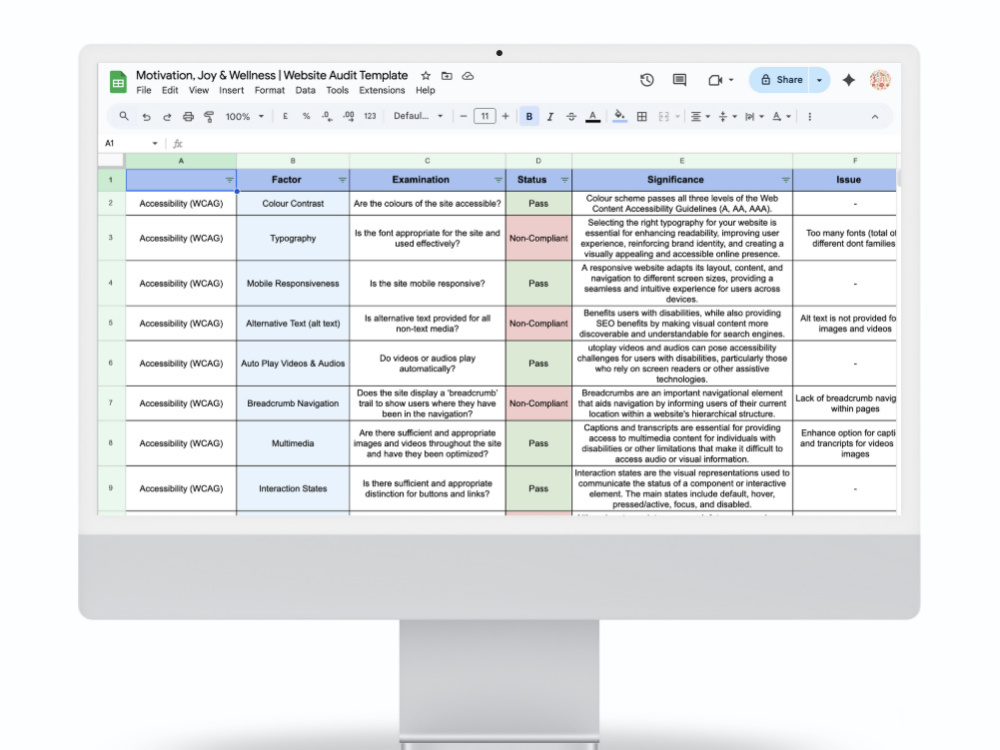This screenshot has height=750, width=1000.
Task: Open text rotation dropdown
Action: click(x=781, y=117)
